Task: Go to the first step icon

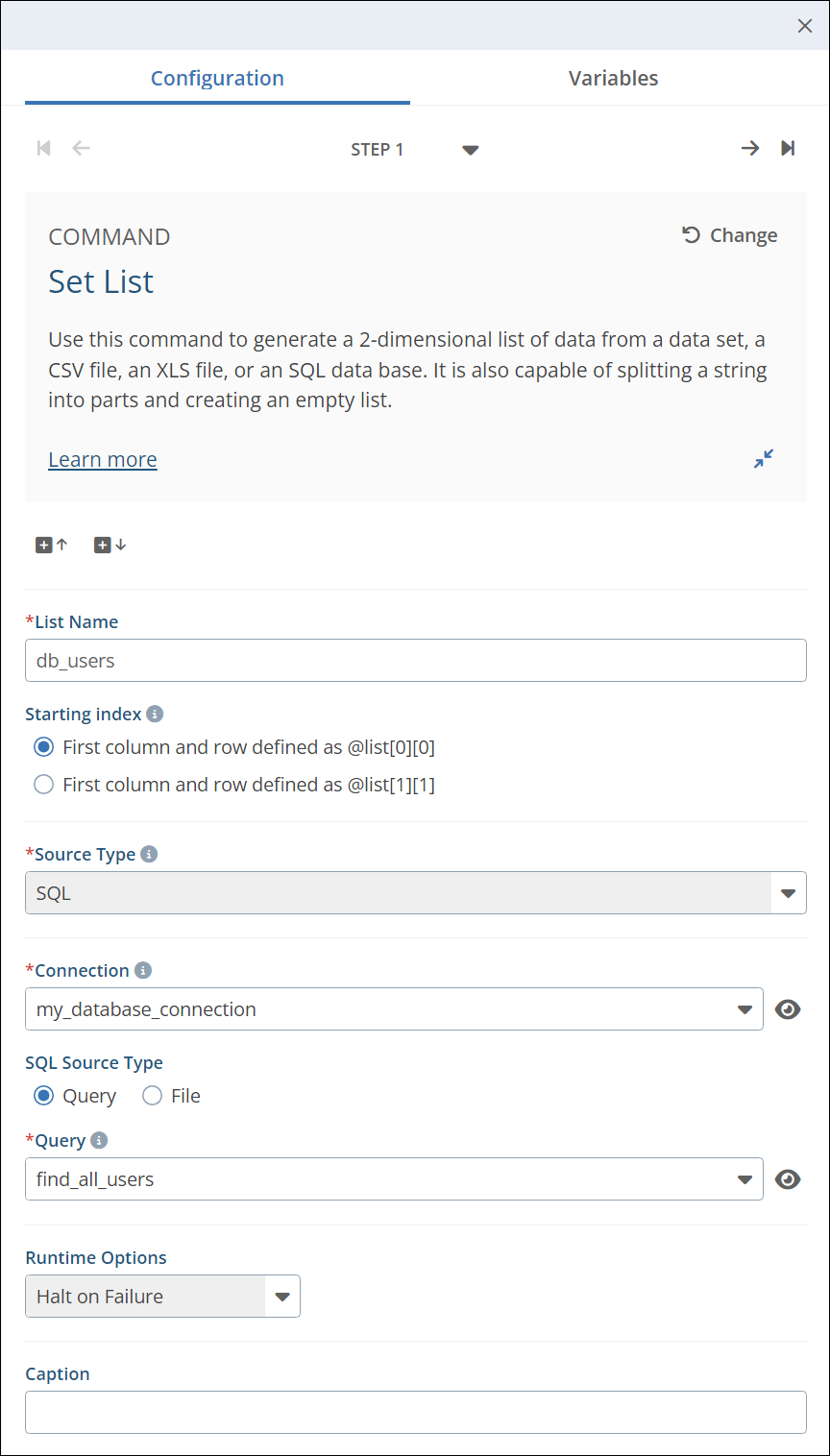Action: click(x=43, y=148)
